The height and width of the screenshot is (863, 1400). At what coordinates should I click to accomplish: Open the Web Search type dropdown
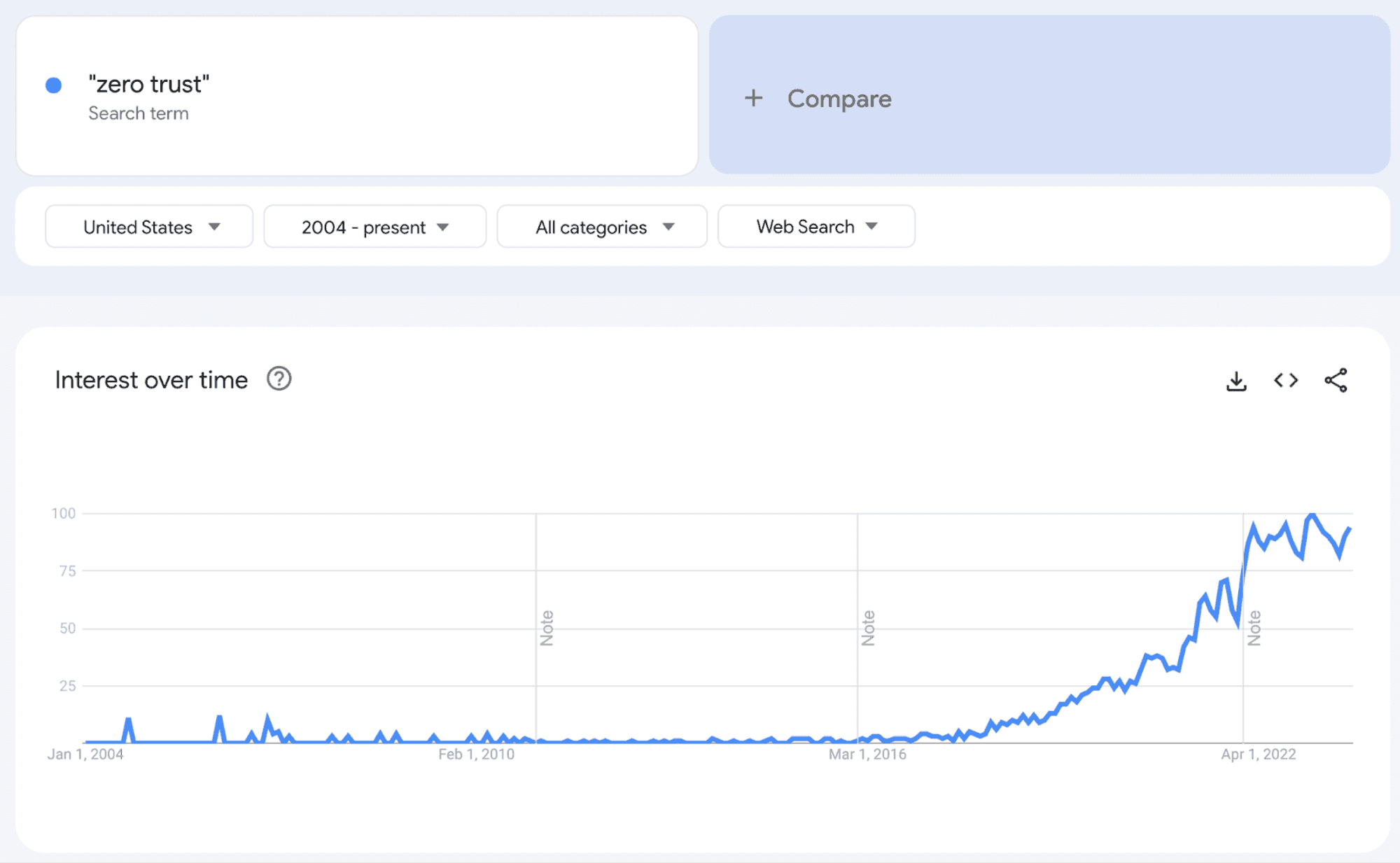pos(815,226)
